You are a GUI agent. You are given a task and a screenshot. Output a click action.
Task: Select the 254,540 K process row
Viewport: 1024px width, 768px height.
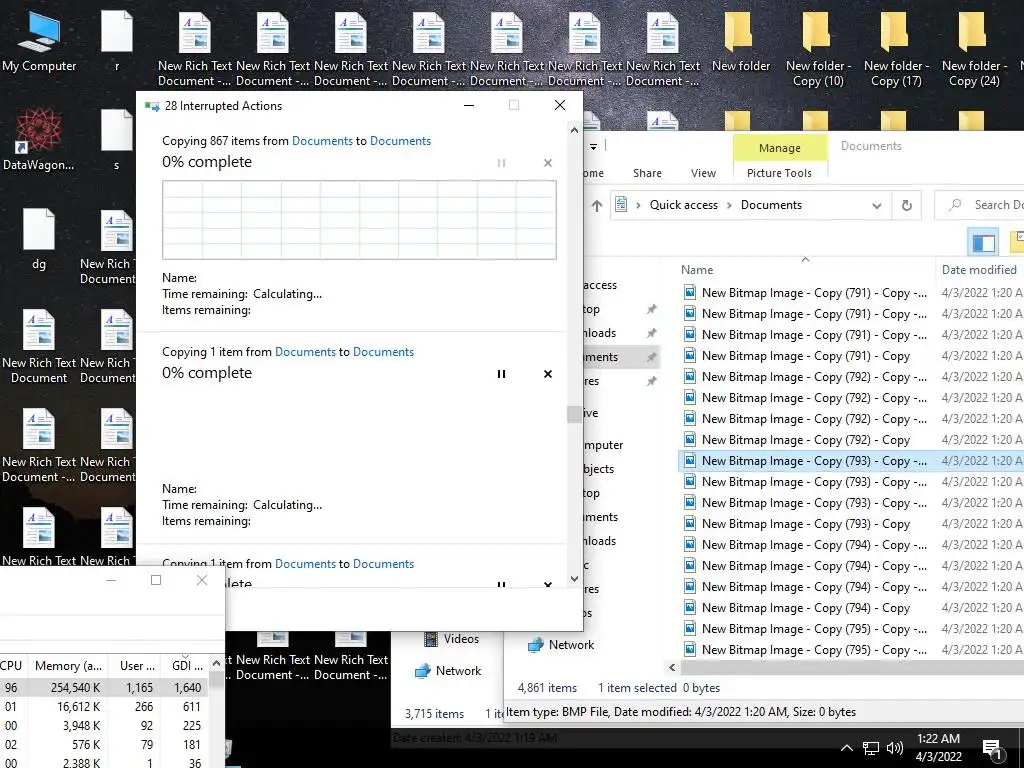[104, 688]
